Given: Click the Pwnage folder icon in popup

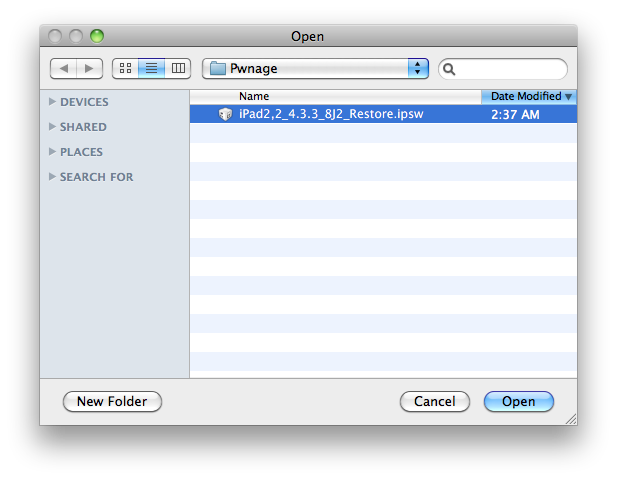Looking at the screenshot, I should coord(217,68).
